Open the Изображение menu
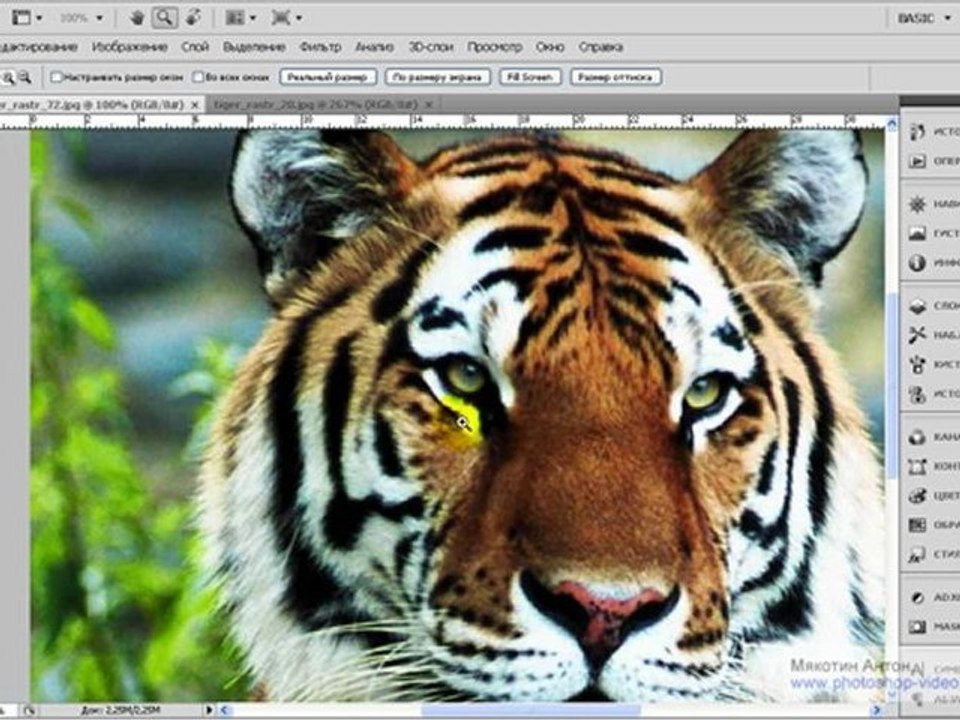Screen dimensions: 960x720 [x=129, y=47]
